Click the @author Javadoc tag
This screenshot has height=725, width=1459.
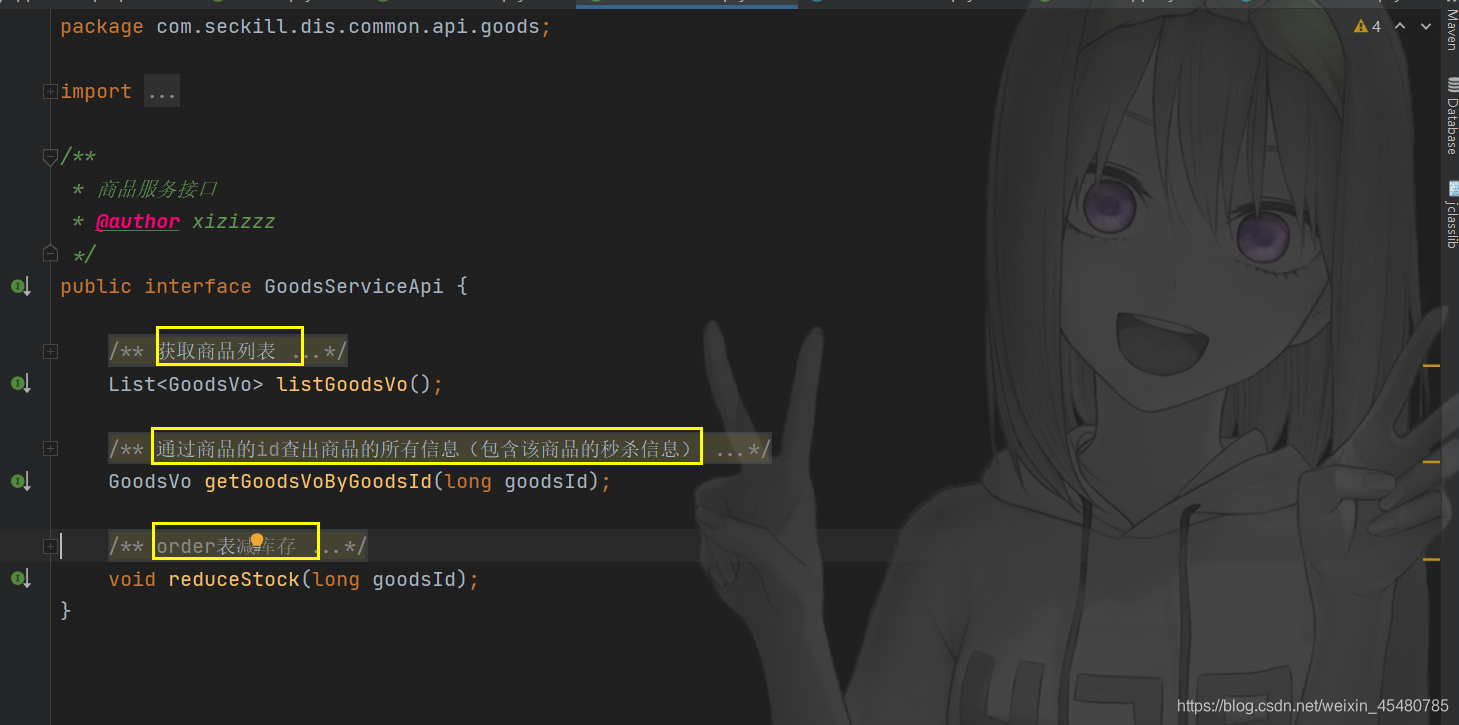pos(138,222)
